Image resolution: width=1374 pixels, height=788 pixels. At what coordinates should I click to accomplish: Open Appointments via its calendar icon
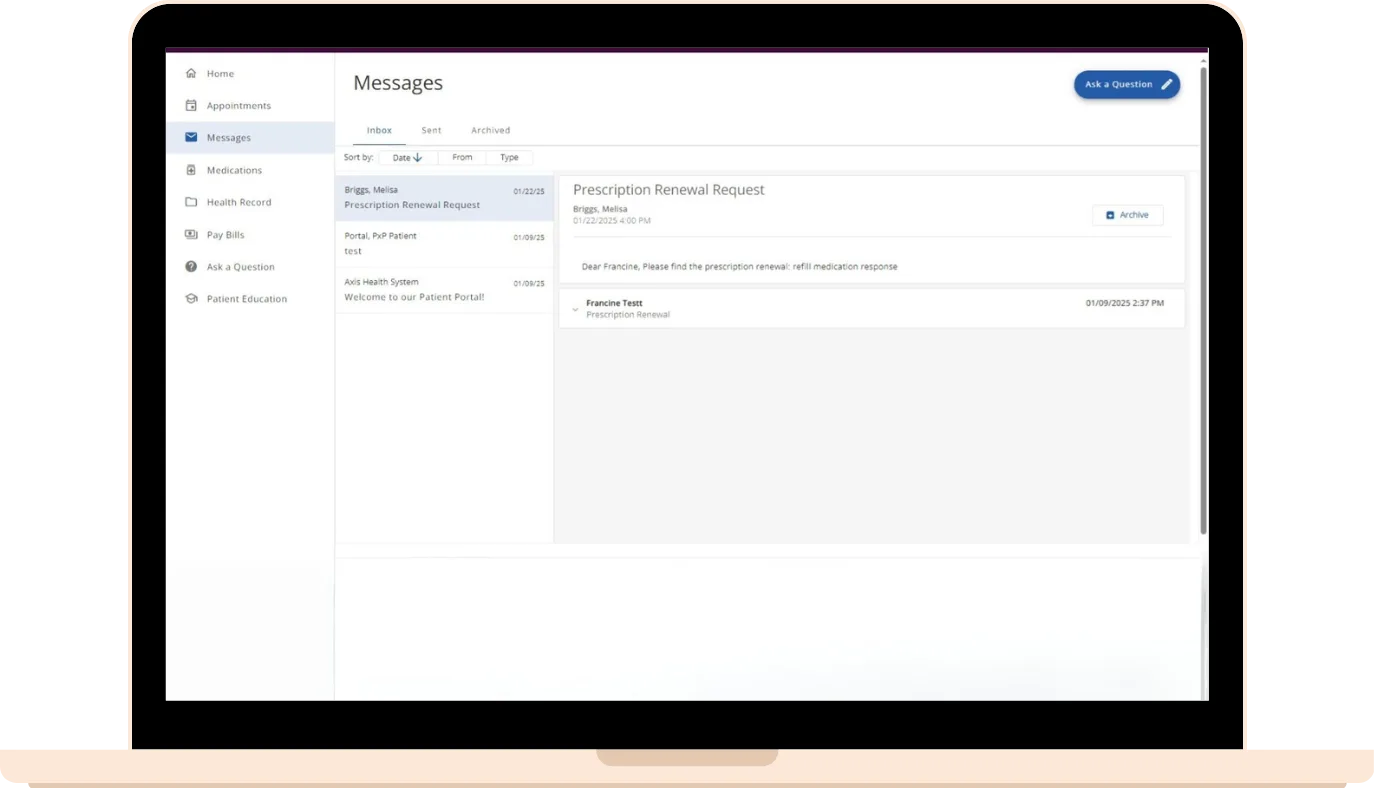[x=191, y=106]
